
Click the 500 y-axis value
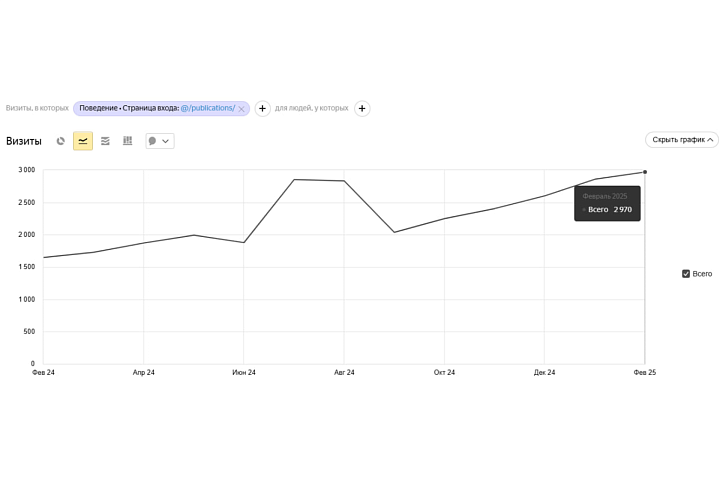29,332
